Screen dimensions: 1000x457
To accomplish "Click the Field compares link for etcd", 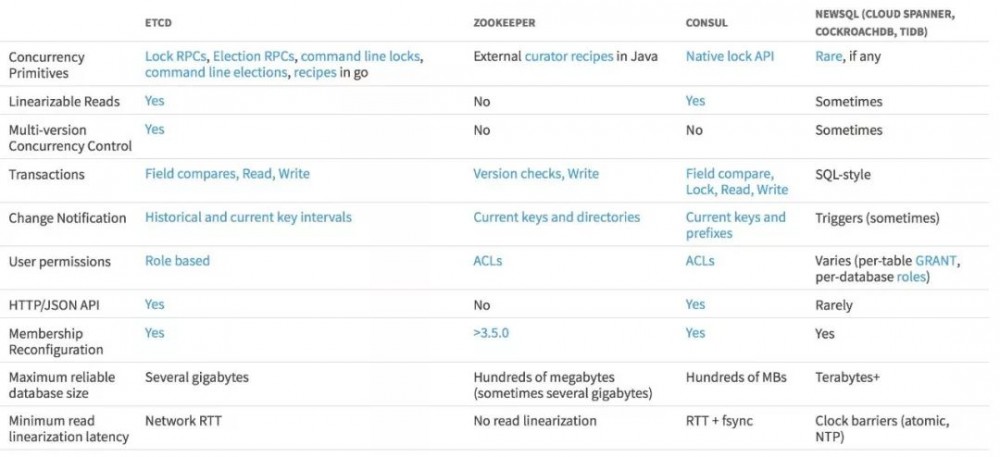I will pyautogui.click(x=189, y=174).
